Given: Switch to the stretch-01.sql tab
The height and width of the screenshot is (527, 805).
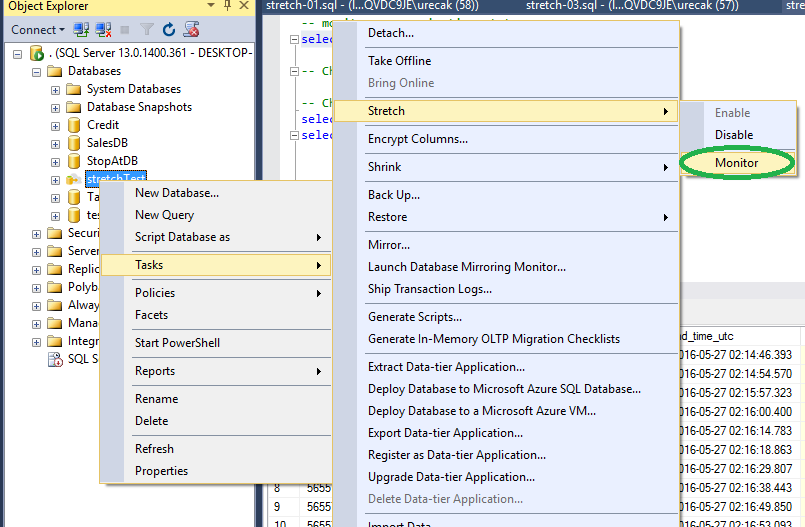Looking at the screenshot, I should (x=372, y=6).
